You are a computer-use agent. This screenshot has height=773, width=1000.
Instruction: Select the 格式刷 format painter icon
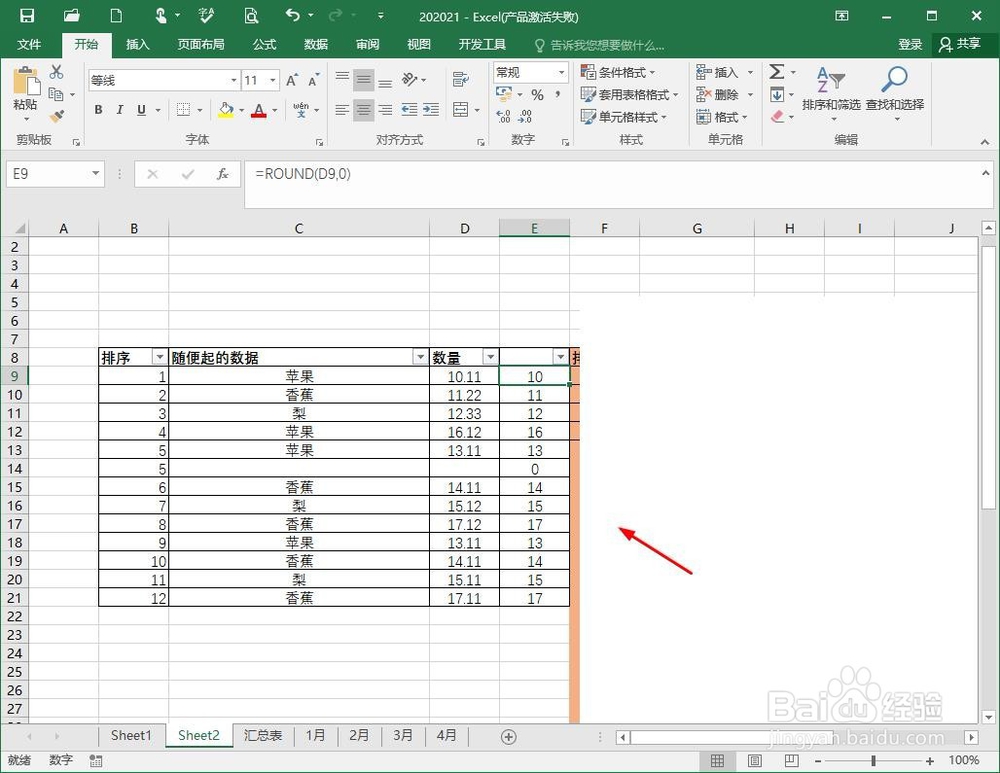tap(57, 116)
